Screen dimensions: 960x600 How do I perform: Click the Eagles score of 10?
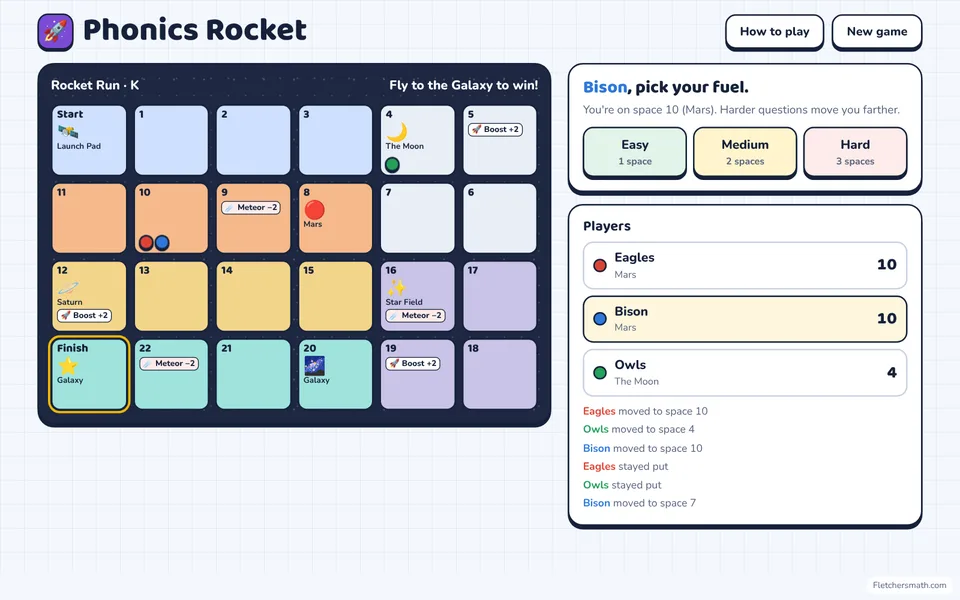click(x=887, y=264)
